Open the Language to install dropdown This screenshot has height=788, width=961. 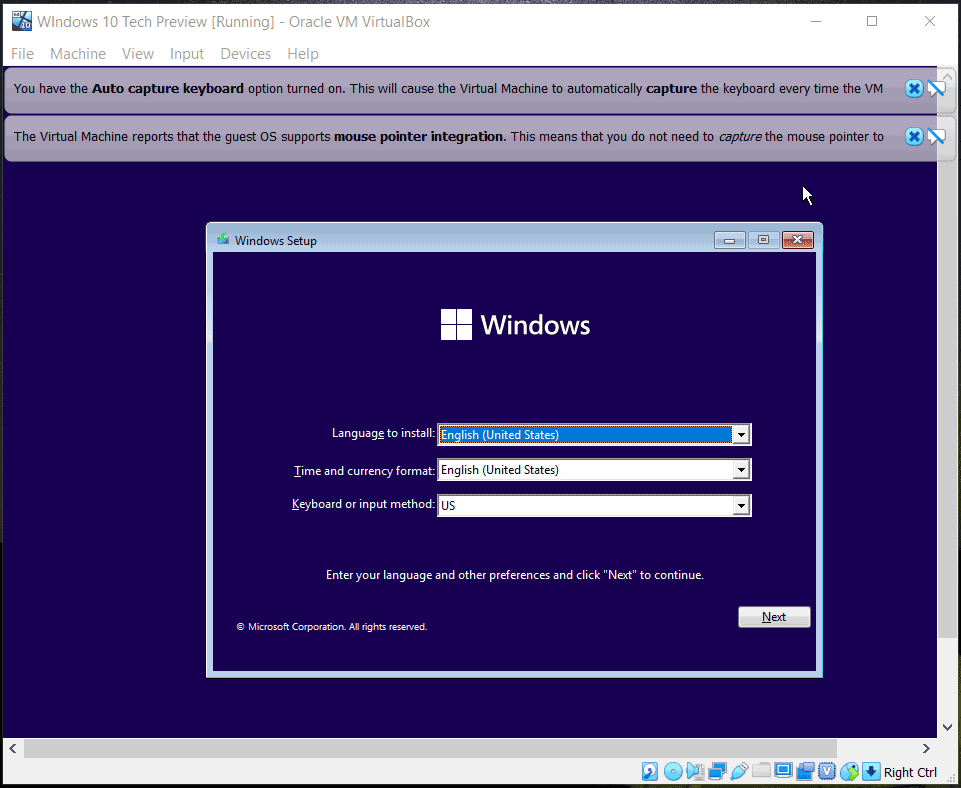point(741,434)
